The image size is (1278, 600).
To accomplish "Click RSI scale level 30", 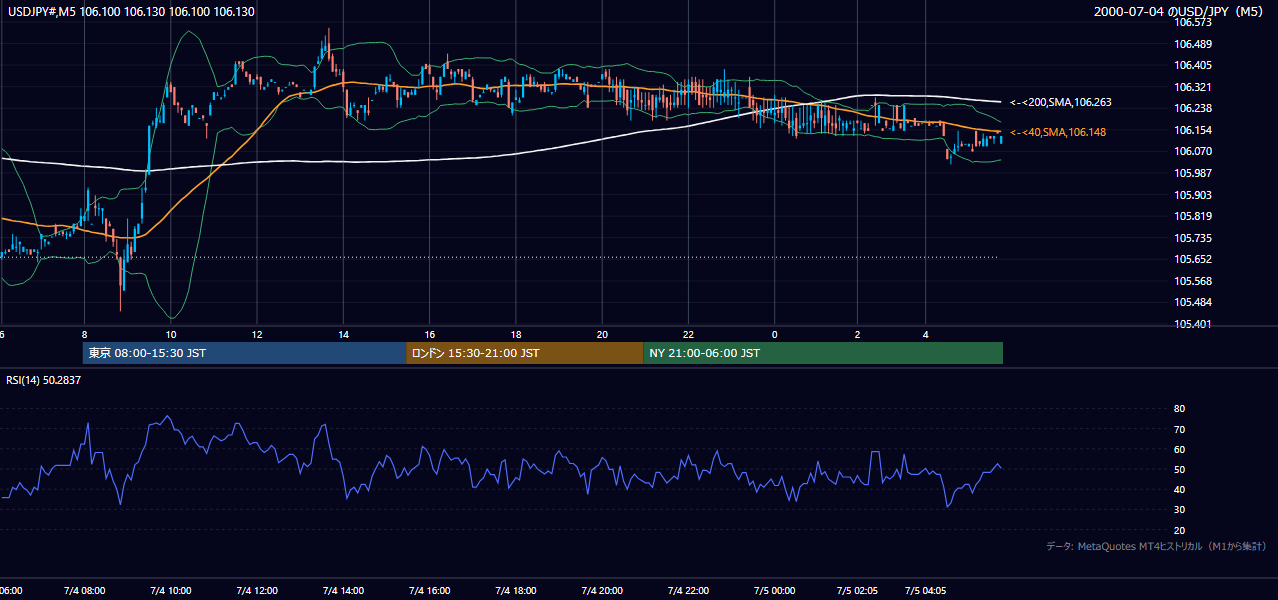I will tap(1179, 510).
